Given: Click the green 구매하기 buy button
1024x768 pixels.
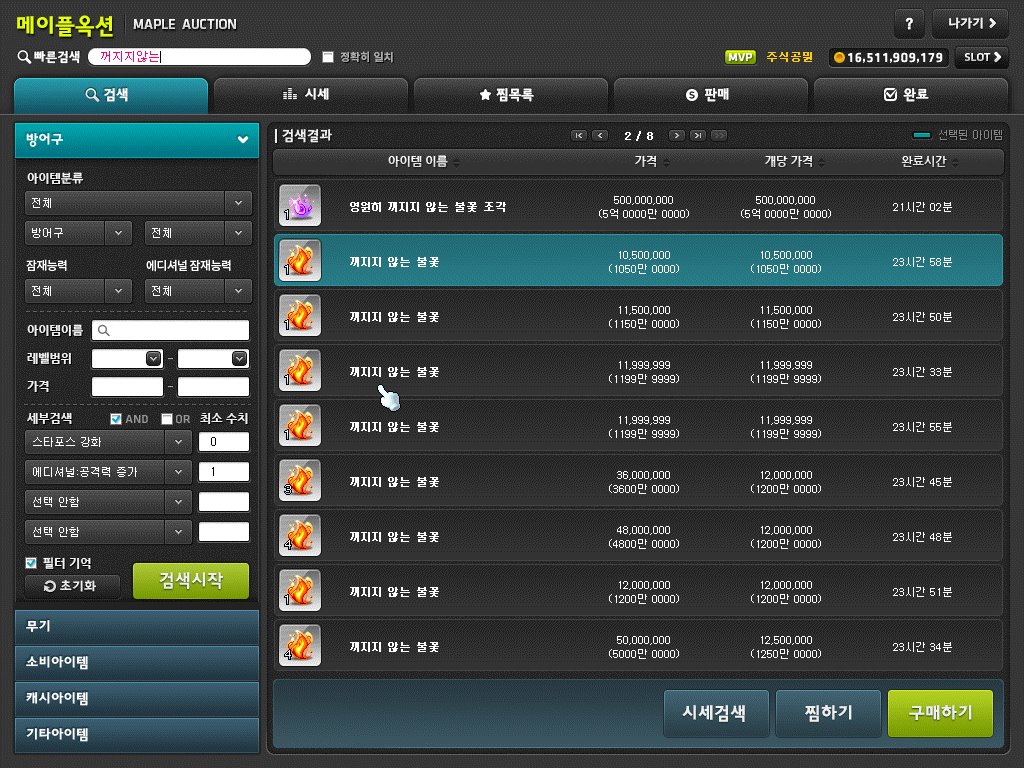Looking at the screenshot, I should click(940, 712).
